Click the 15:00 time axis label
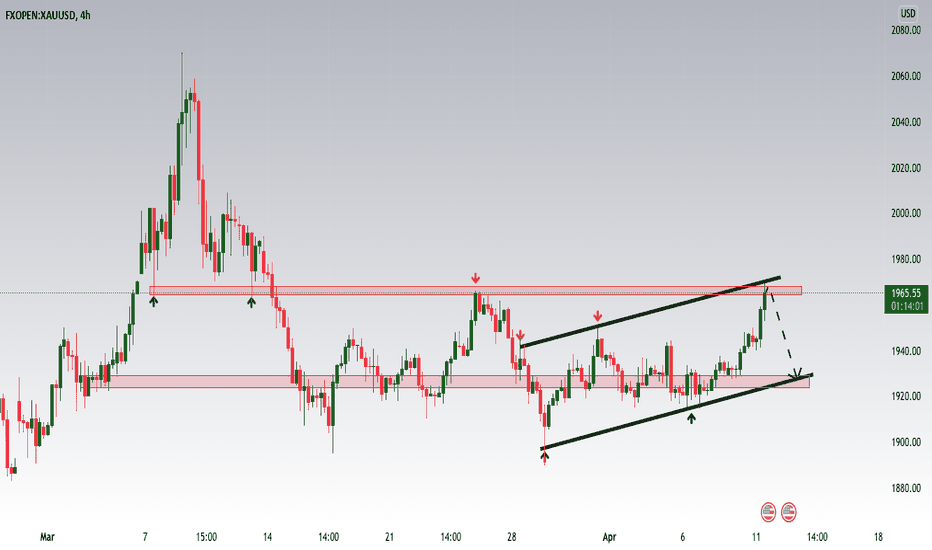This screenshot has width=932, height=550. [x=206, y=537]
